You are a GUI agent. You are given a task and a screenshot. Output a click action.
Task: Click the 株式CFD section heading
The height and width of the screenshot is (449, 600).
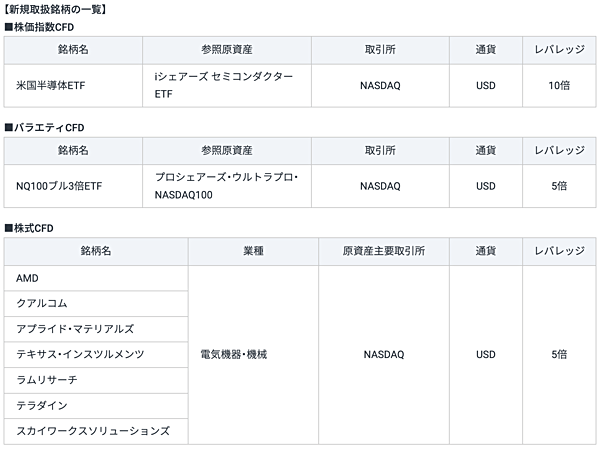tap(29, 228)
